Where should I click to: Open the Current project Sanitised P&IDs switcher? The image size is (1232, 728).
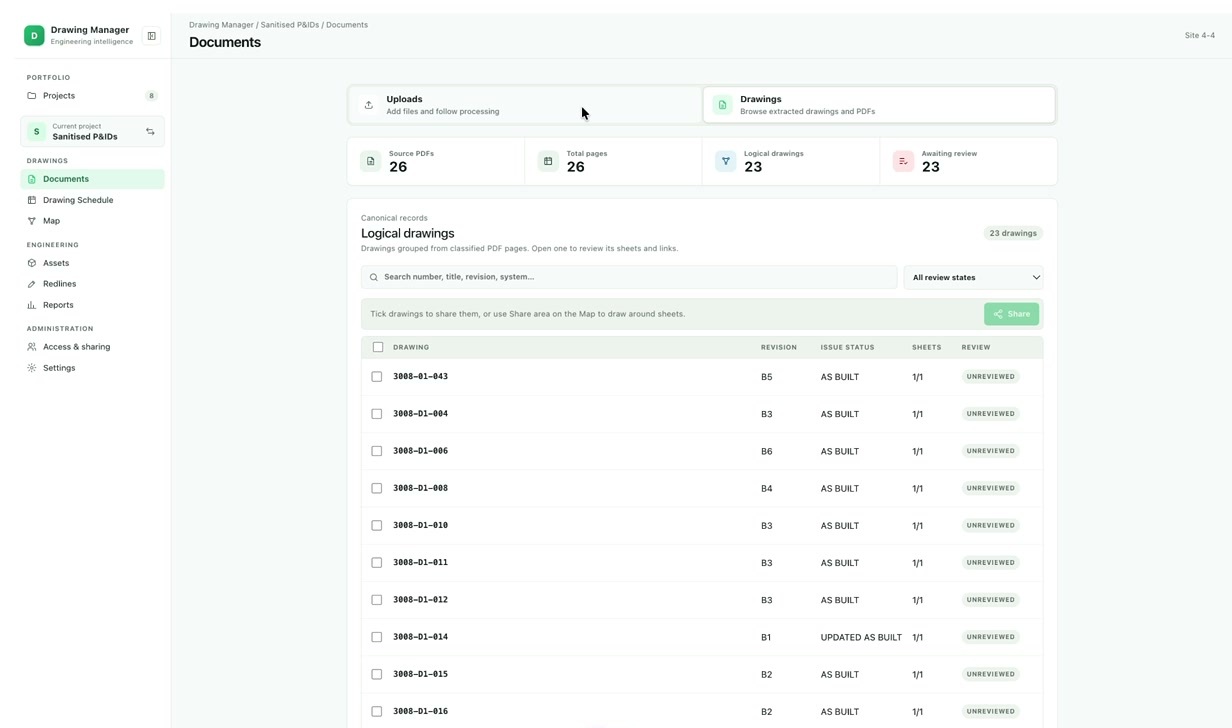point(93,132)
